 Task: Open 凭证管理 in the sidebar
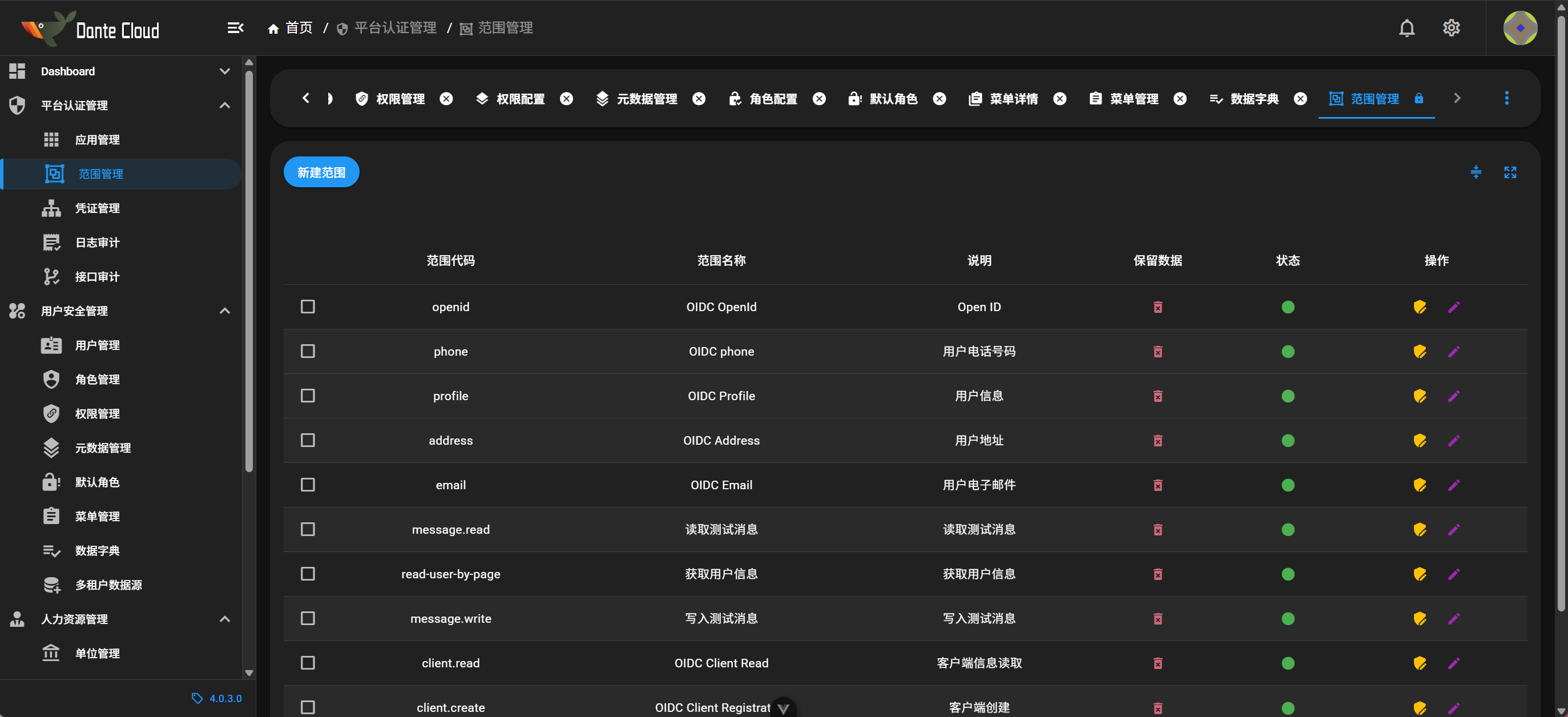pos(98,208)
